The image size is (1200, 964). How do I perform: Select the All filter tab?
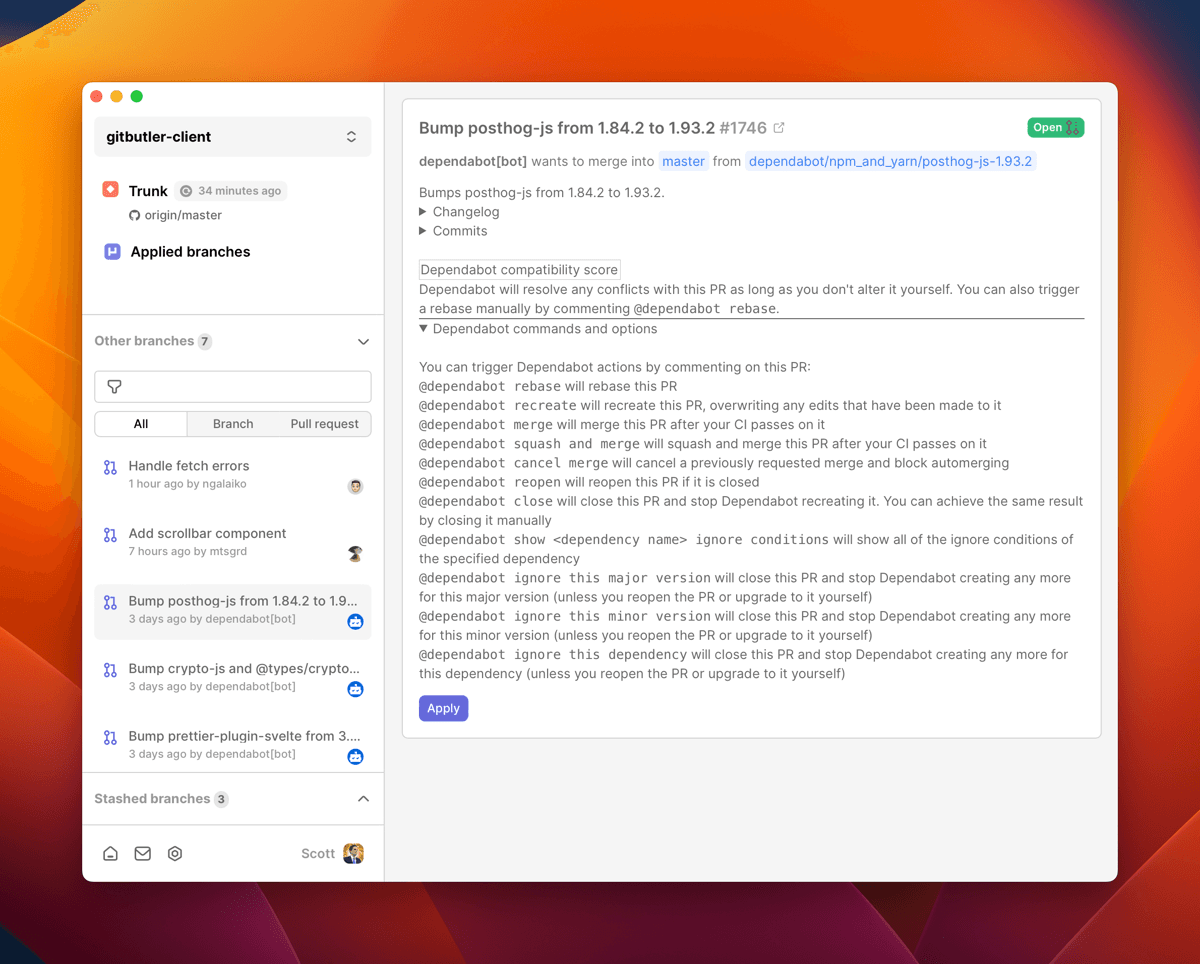click(x=141, y=424)
